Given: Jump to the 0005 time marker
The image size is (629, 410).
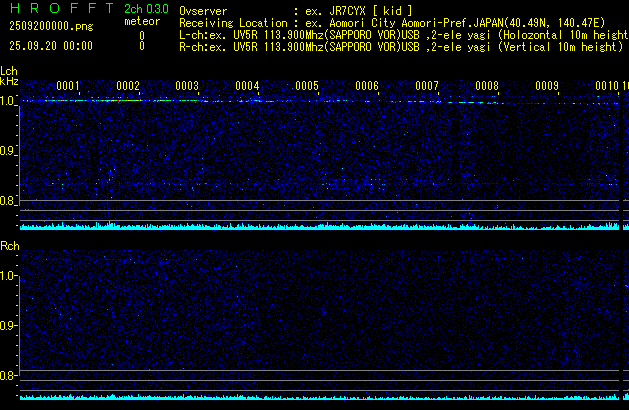Looking at the screenshot, I should coord(307,86).
